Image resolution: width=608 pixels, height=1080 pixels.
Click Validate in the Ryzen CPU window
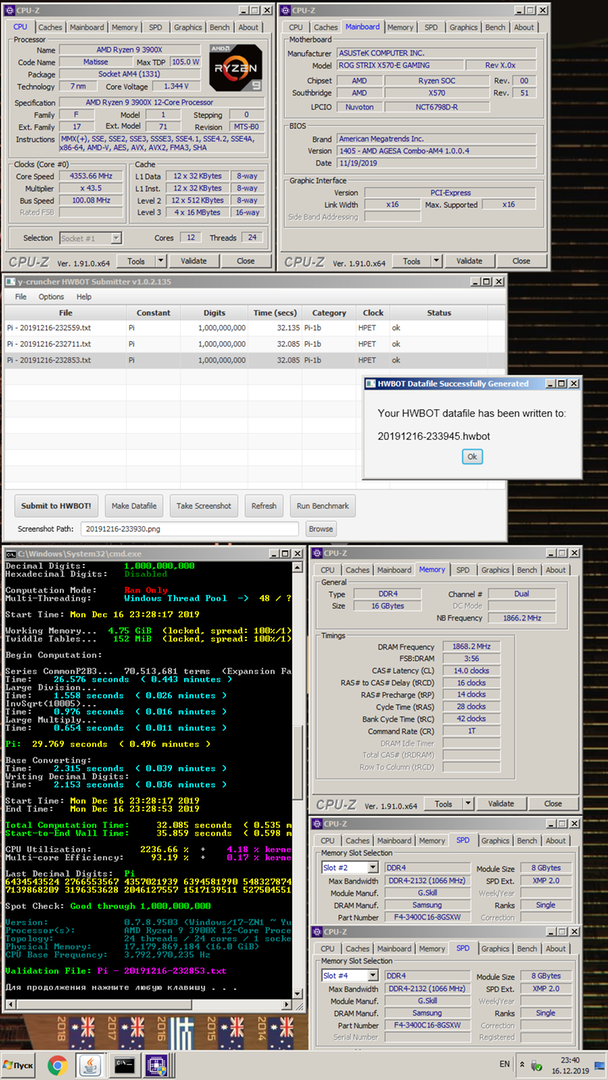pyautogui.click(x=193, y=261)
